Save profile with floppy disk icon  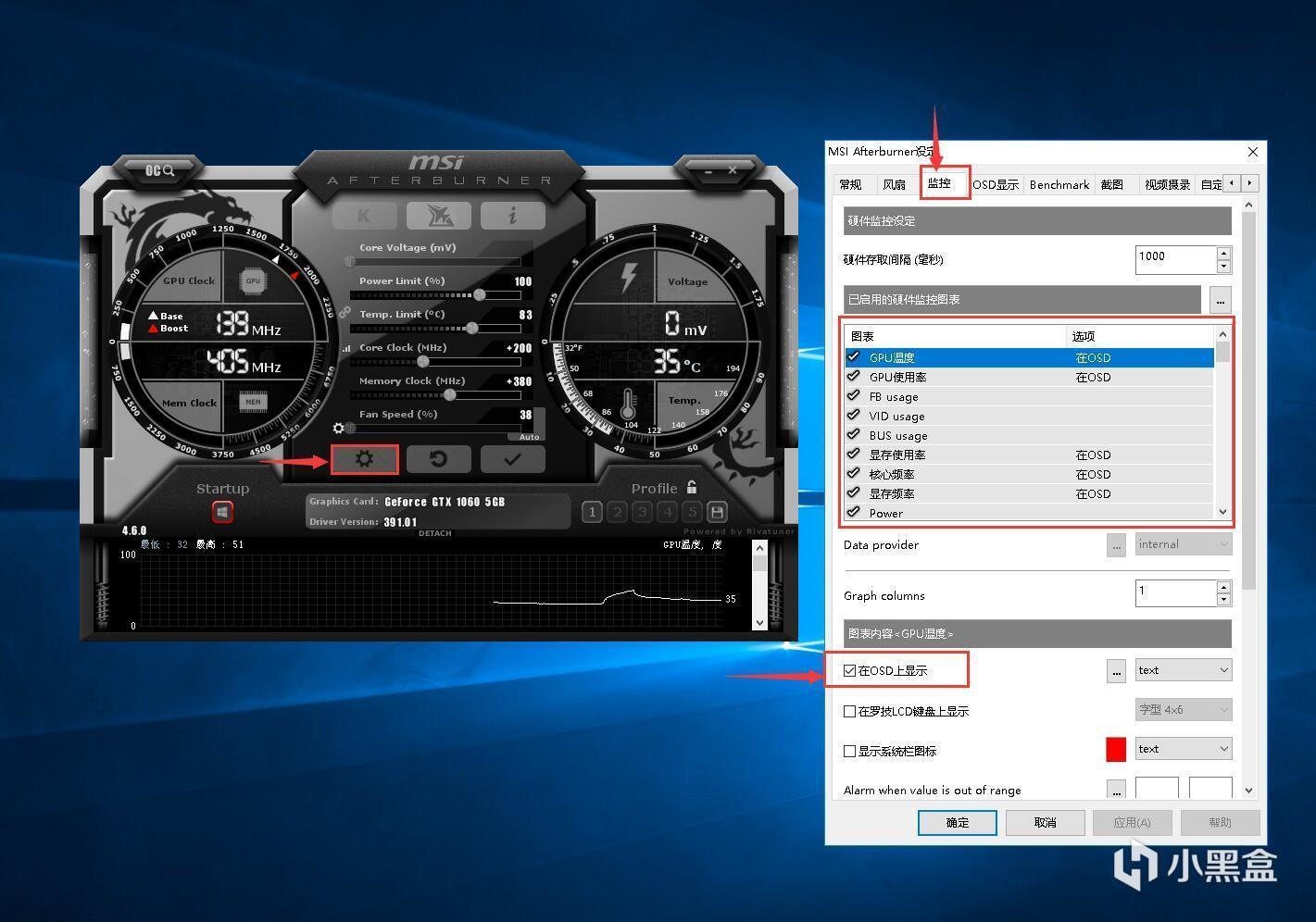pos(717,511)
